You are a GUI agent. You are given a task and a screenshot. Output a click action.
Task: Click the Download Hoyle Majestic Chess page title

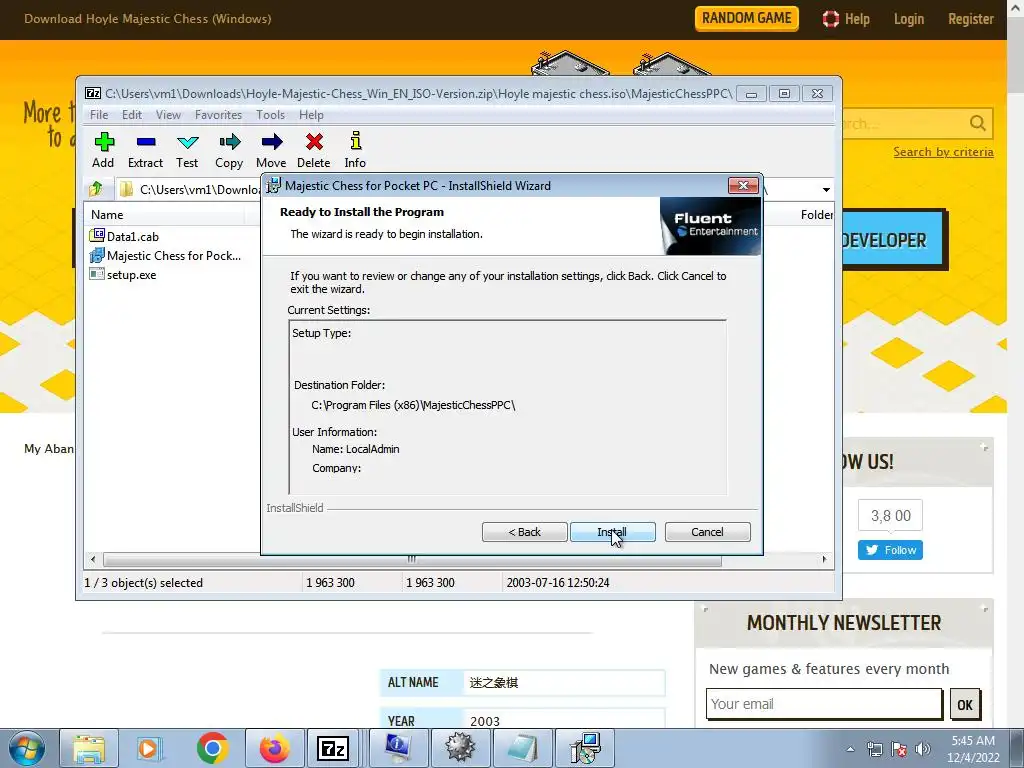[x=148, y=19]
